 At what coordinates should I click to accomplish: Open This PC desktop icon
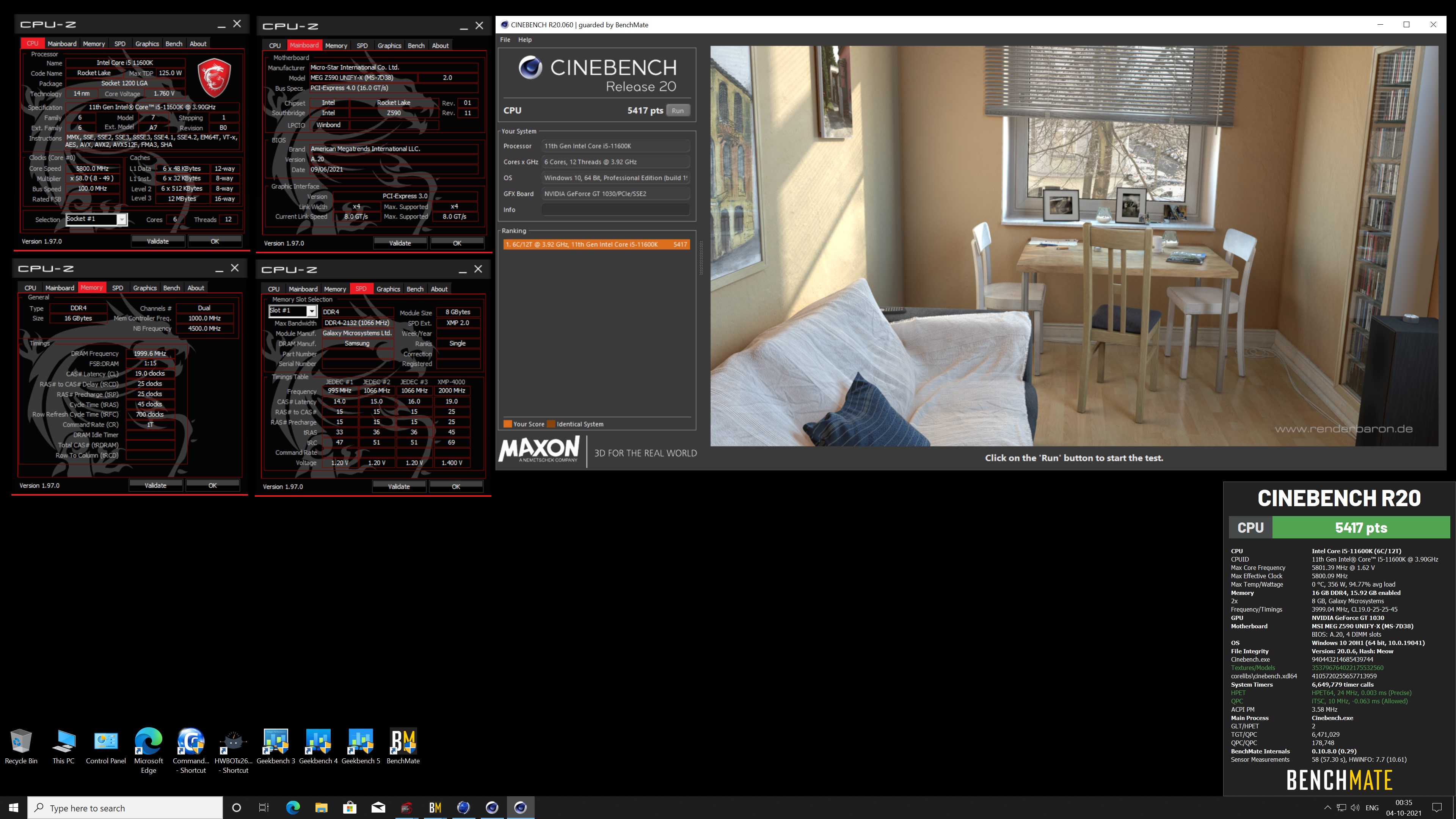[63, 746]
